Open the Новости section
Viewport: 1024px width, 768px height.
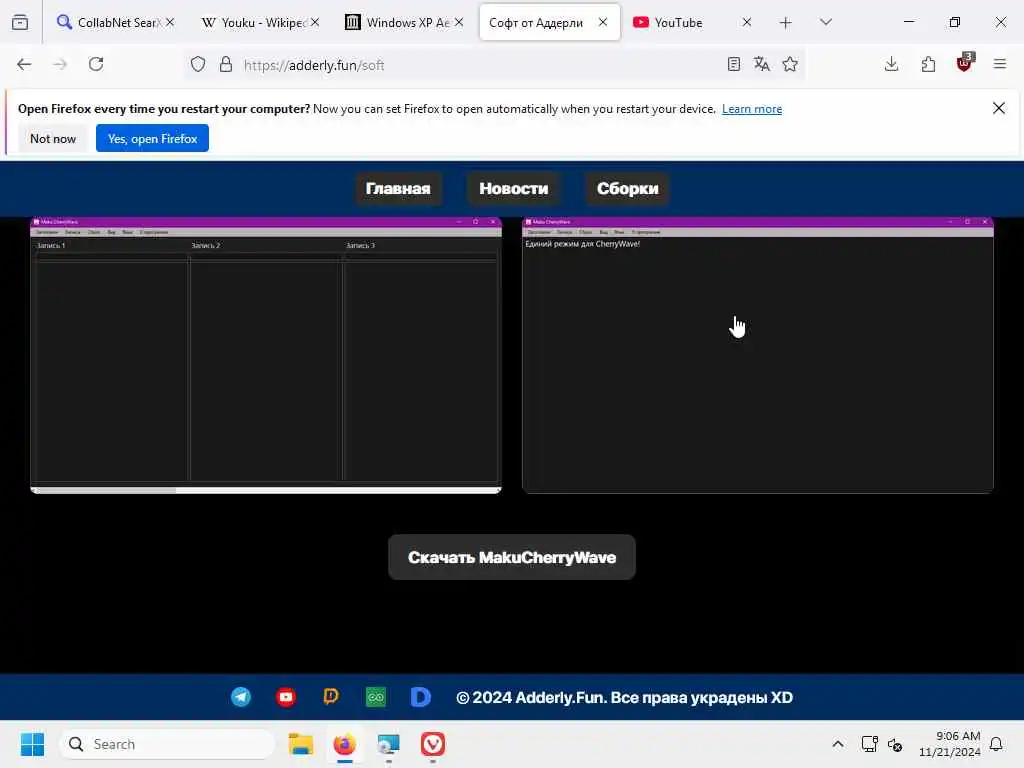pyautogui.click(x=513, y=189)
